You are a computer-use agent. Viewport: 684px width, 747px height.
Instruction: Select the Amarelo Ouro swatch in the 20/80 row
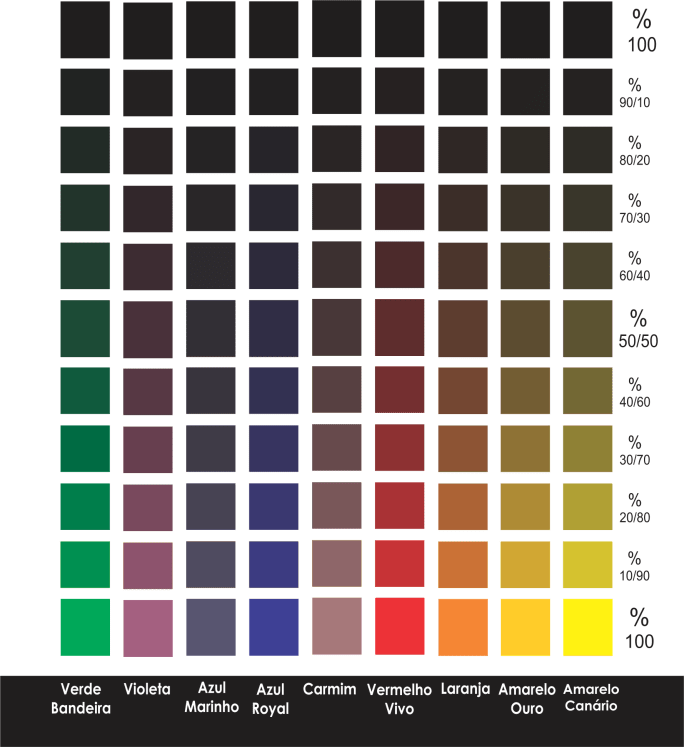click(525, 507)
